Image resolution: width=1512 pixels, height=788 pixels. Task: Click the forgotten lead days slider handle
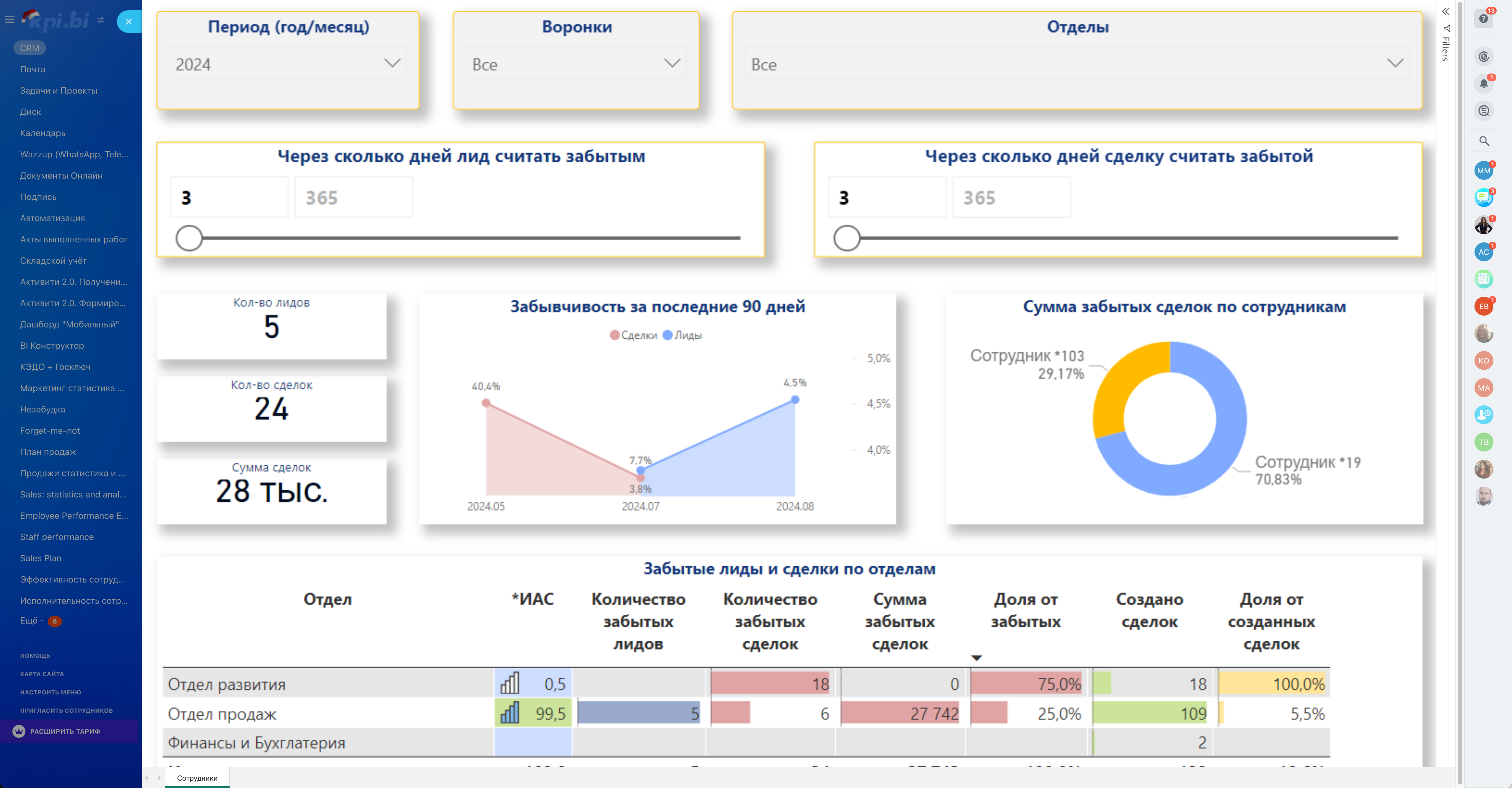pyautogui.click(x=189, y=238)
